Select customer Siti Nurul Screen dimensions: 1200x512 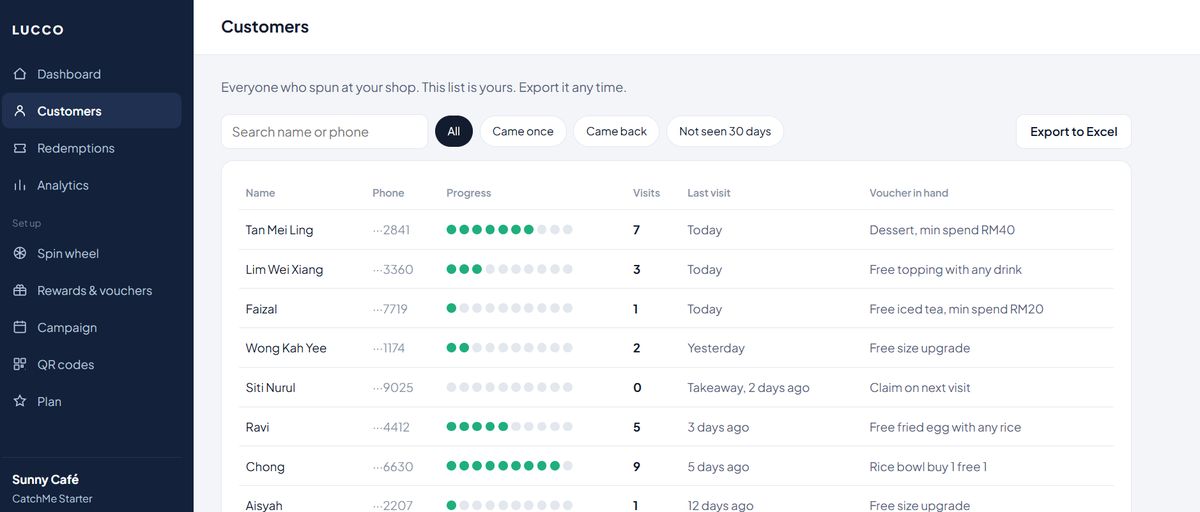point(270,388)
